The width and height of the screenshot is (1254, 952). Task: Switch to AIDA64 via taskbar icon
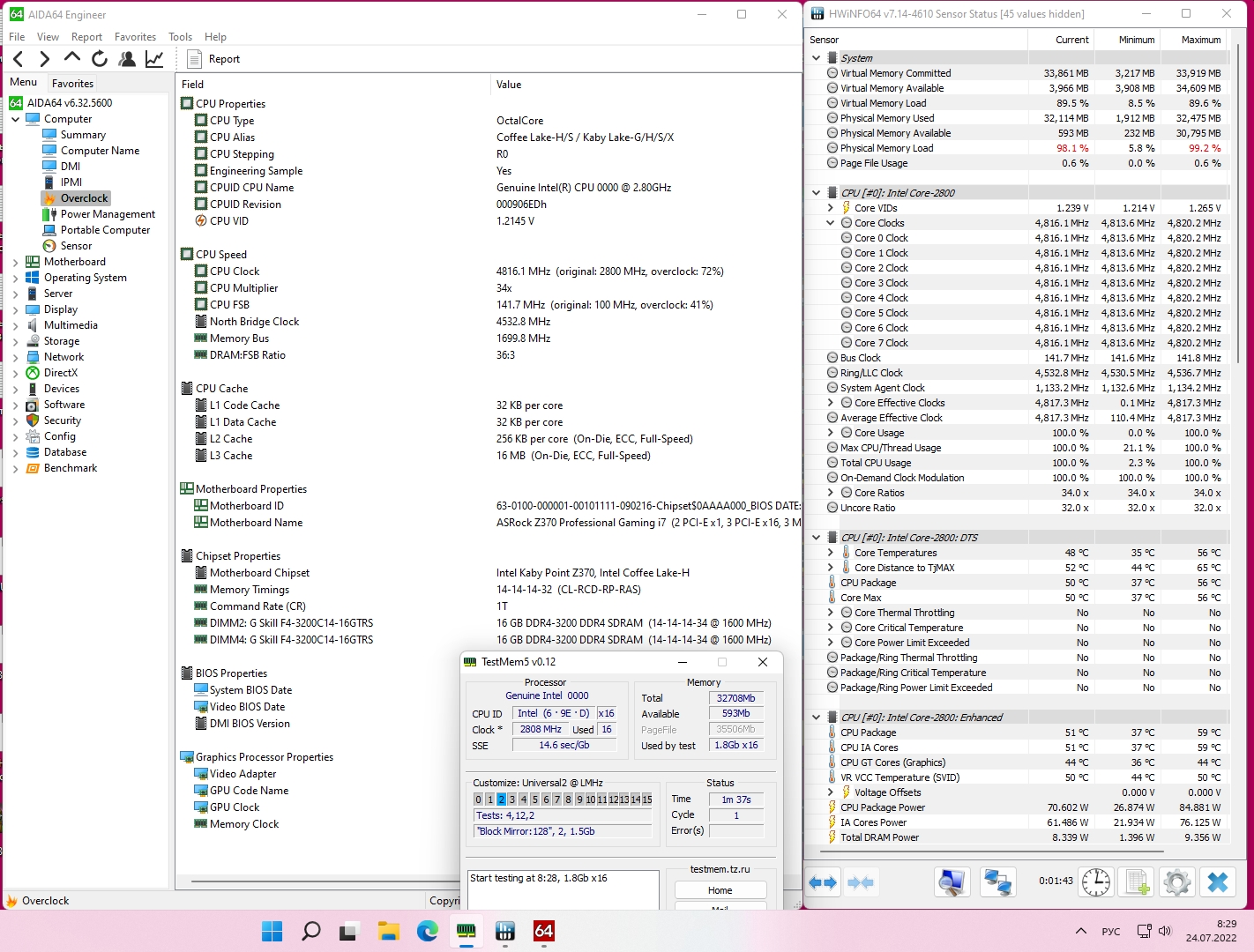(x=544, y=931)
